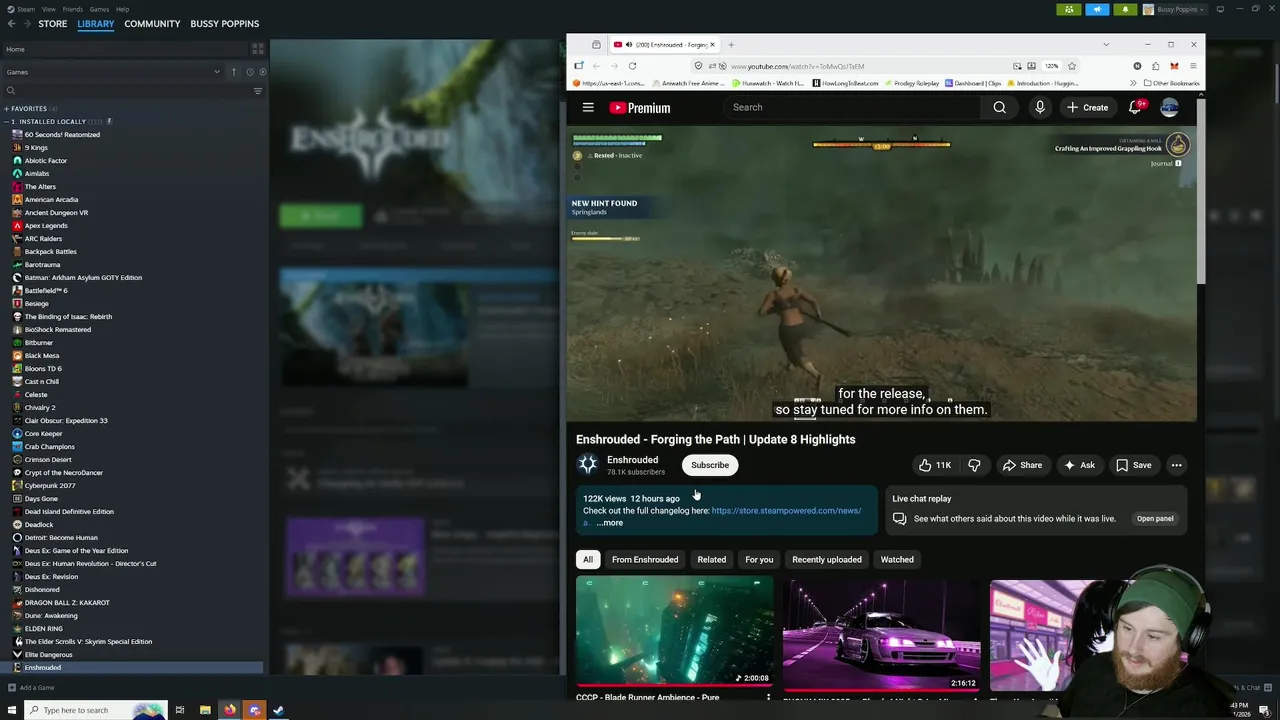1280x720 pixels.
Task: Switch Steam library to collections grid view
Action: (x=257, y=49)
